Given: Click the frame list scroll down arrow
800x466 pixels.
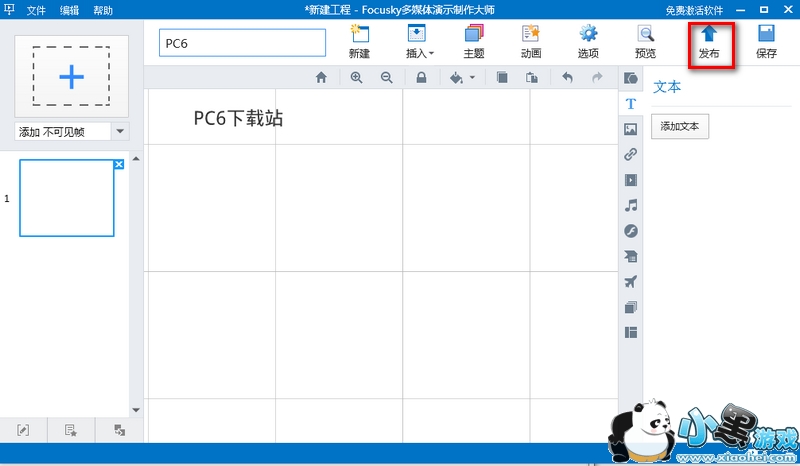Looking at the screenshot, I should point(136,410).
